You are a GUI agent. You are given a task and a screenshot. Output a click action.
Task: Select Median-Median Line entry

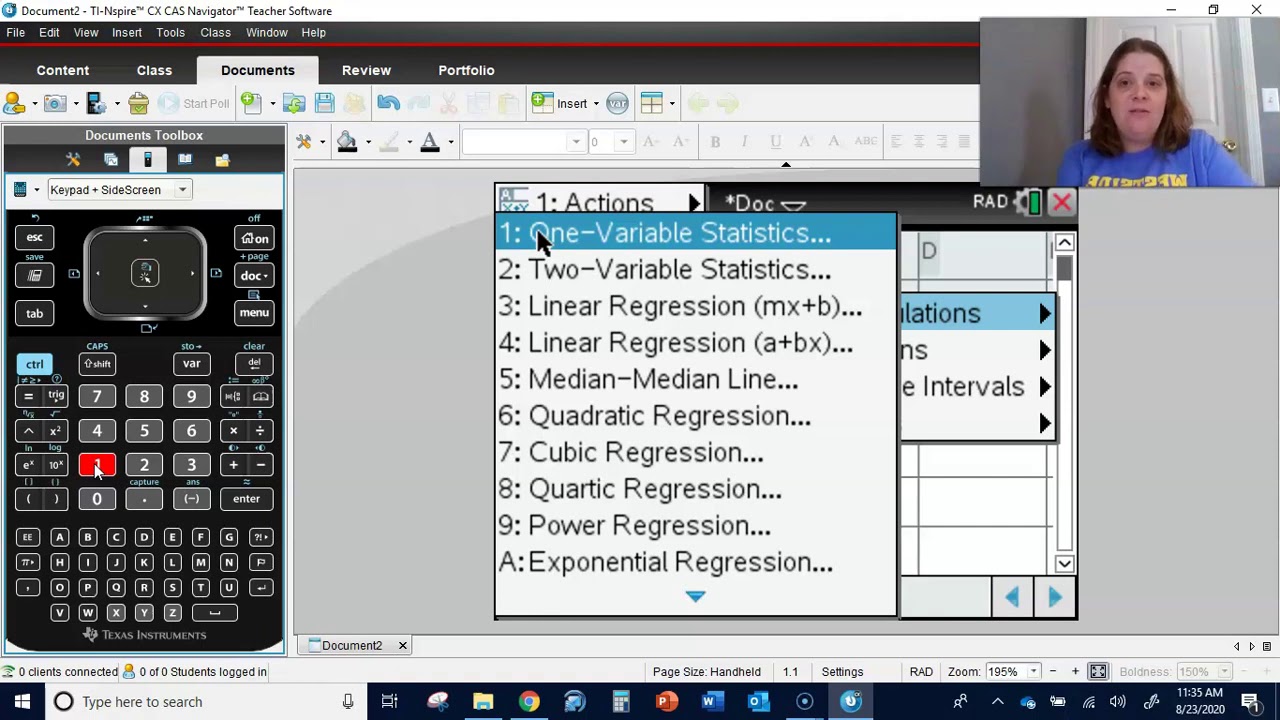pyautogui.click(x=696, y=379)
